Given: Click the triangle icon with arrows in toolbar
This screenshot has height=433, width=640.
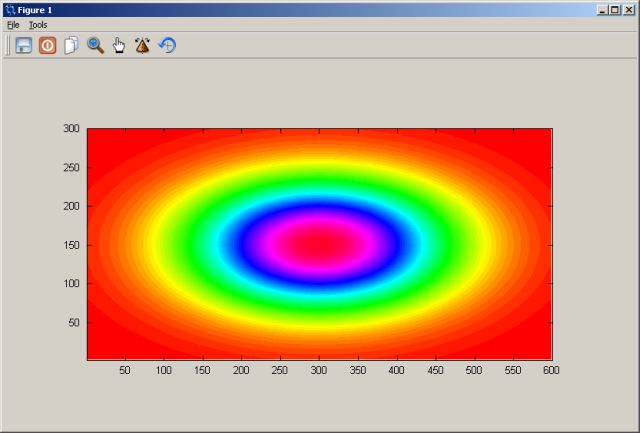Looking at the screenshot, I should point(142,45).
